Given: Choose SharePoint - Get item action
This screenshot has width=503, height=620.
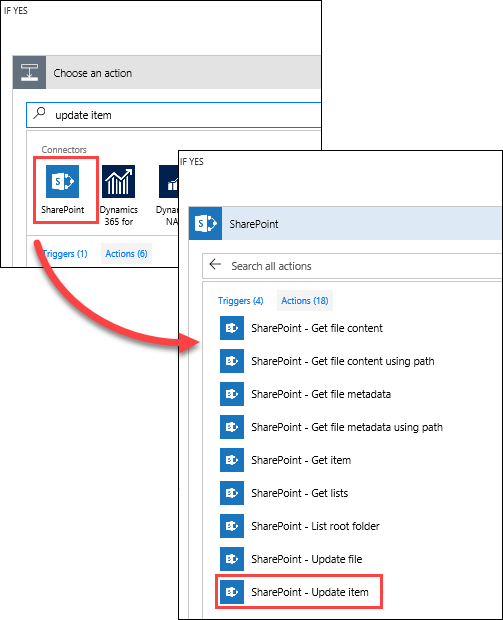Looking at the screenshot, I should click(301, 460).
